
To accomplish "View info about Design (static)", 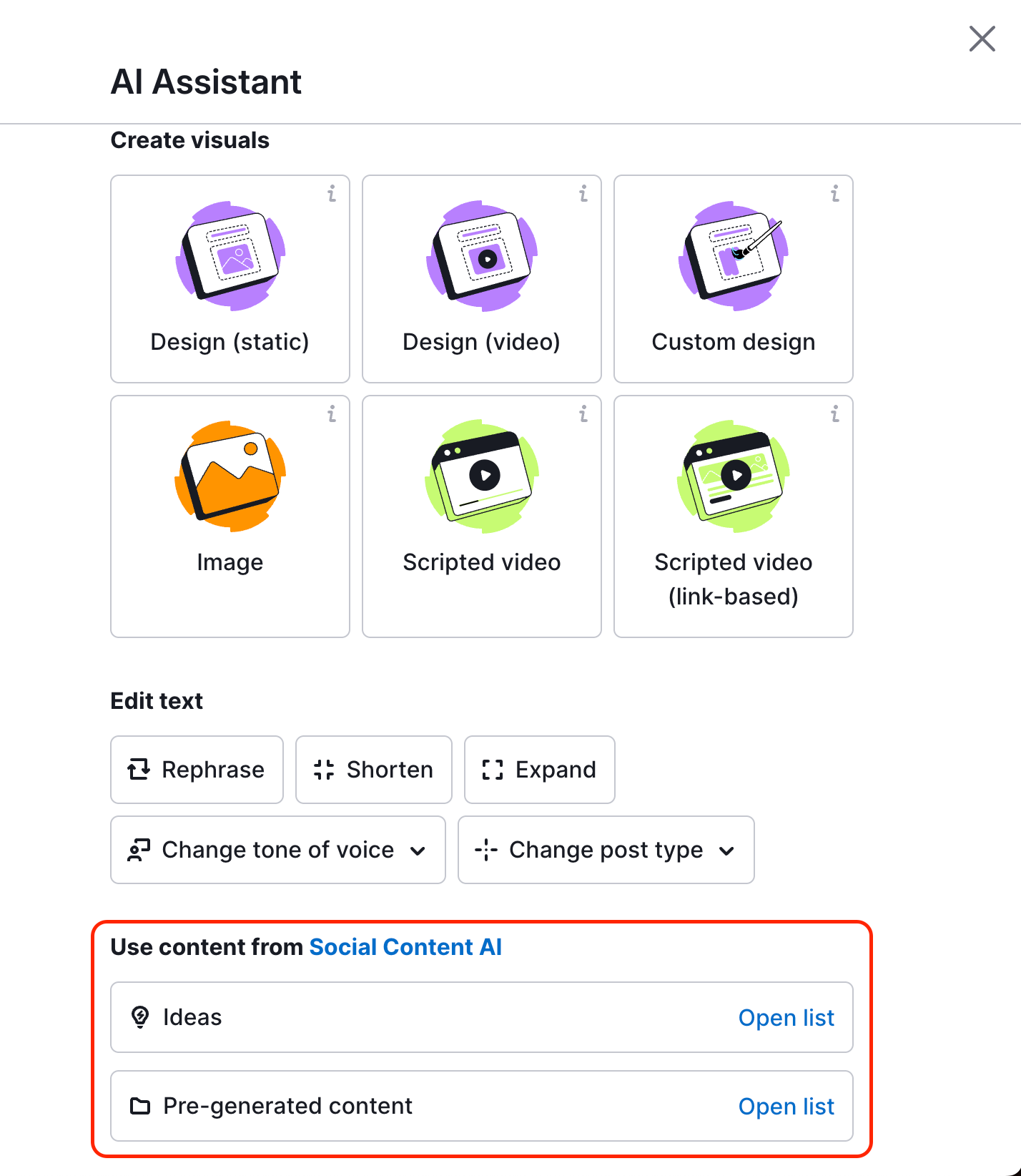I will pos(331,193).
